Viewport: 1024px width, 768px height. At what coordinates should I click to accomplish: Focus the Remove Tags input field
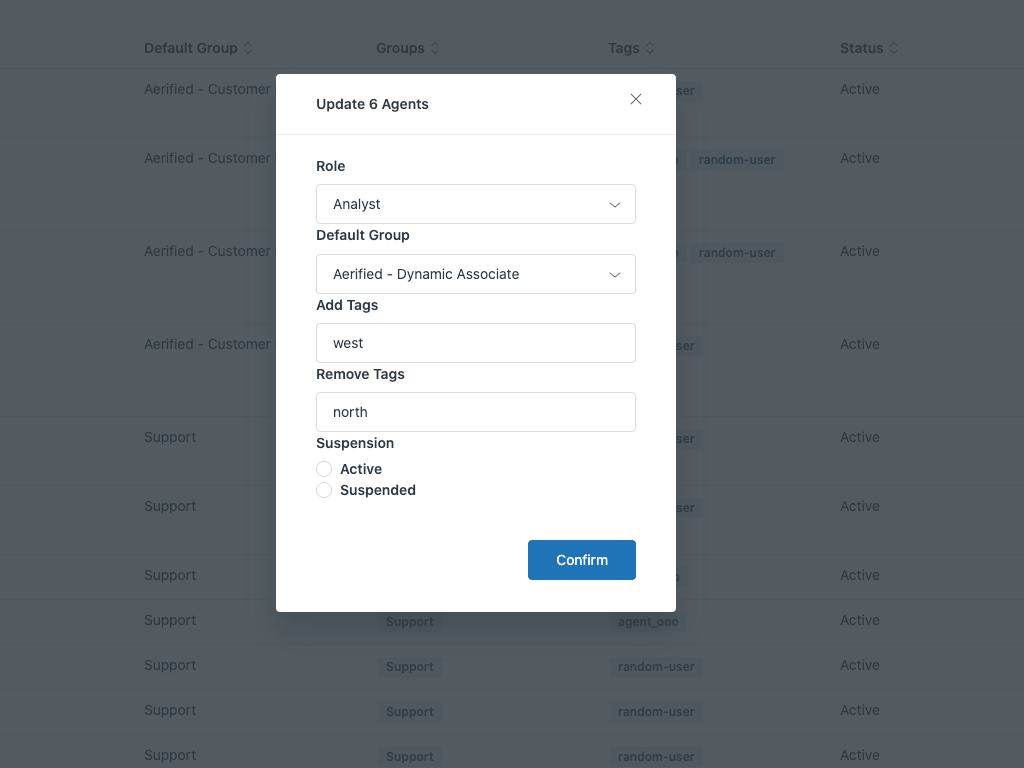pyautogui.click(x=475, y=412)
